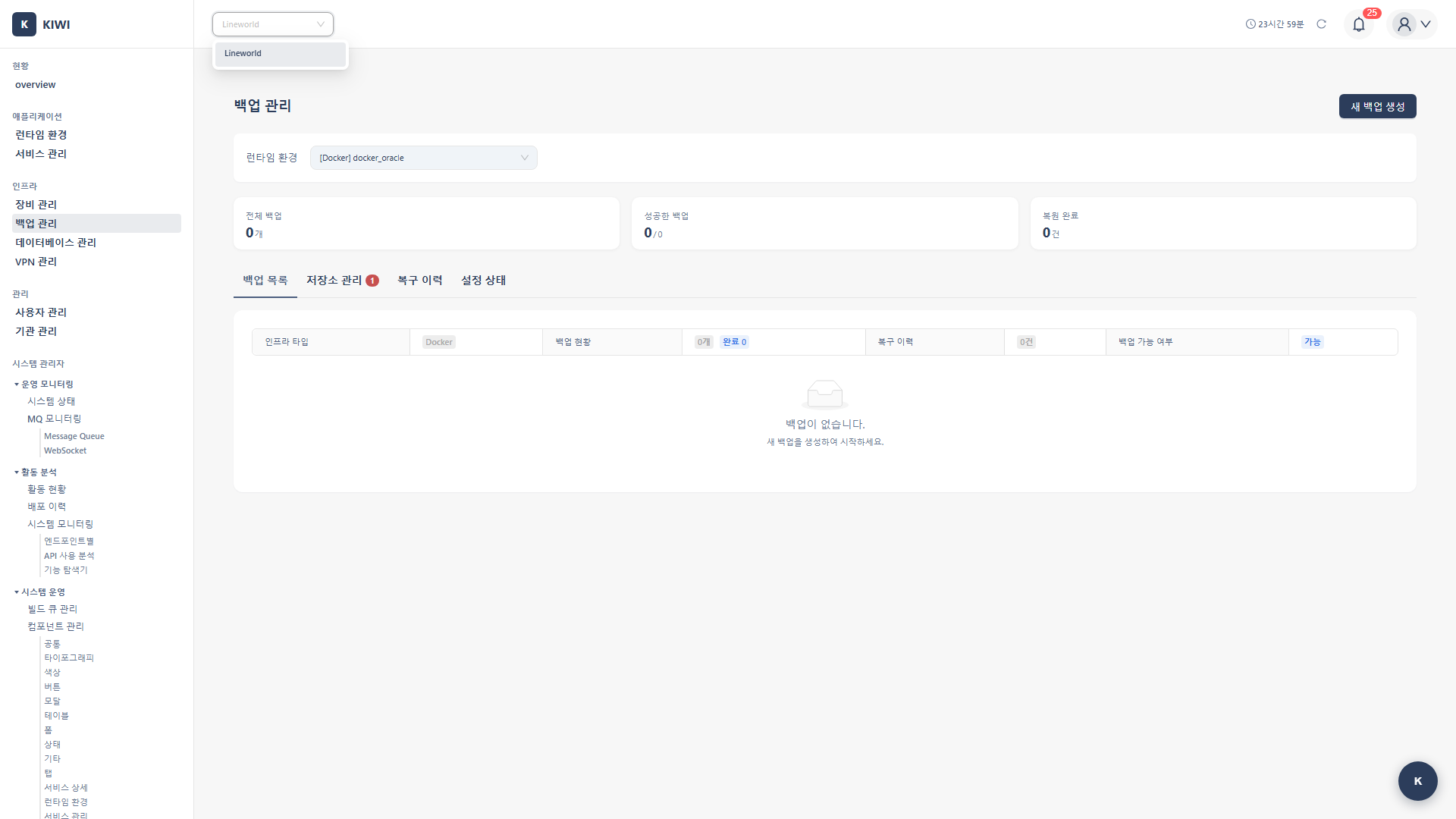Open 기타 tree item
The width and height of the screenshot is (1456, 819).
click(52, 759)
